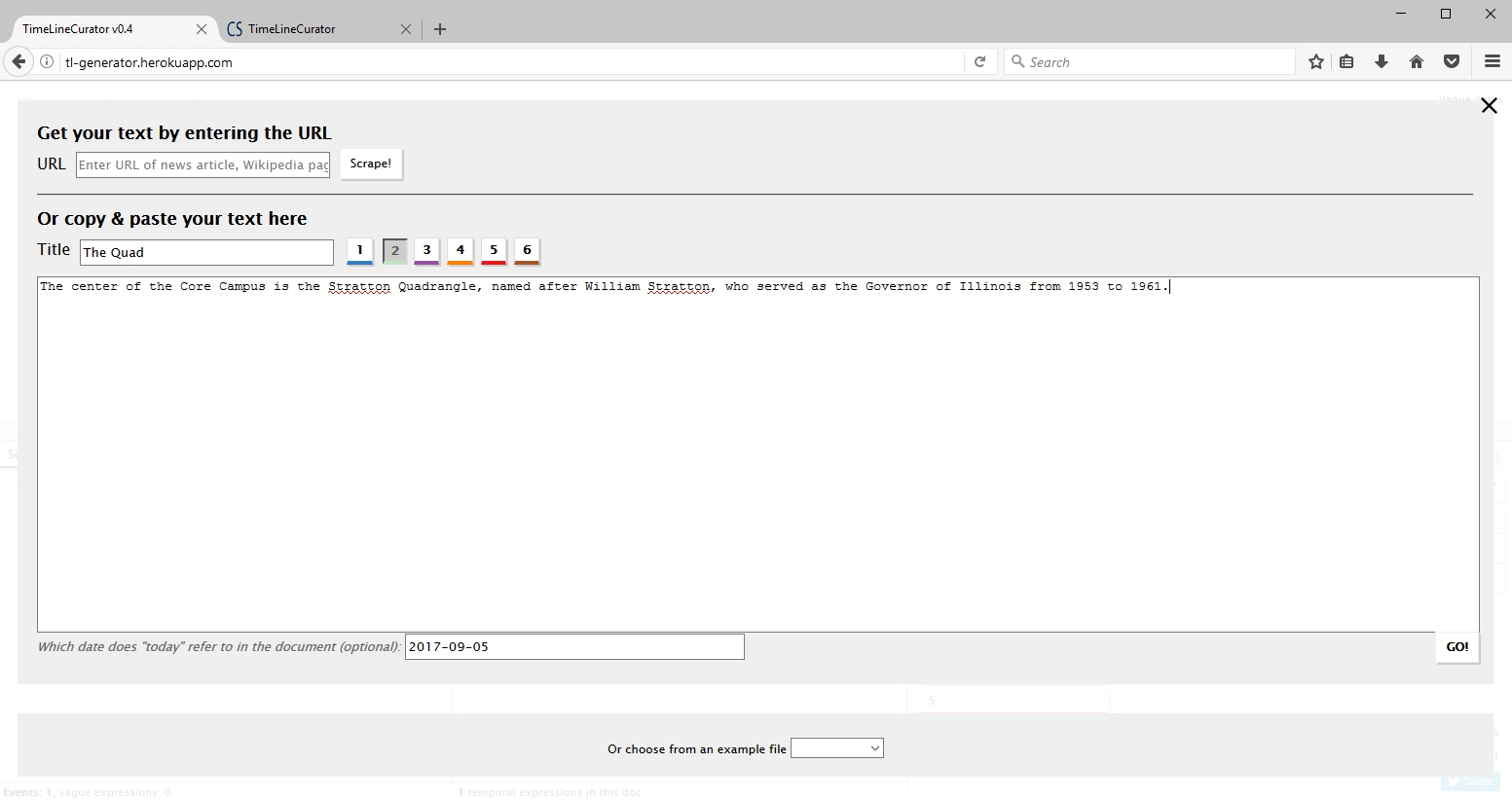Image resolution: width=1512 pixels, height=800 pixels.
Task: Reload the page with the refresh icon
Action: click(x=979, y=62)
